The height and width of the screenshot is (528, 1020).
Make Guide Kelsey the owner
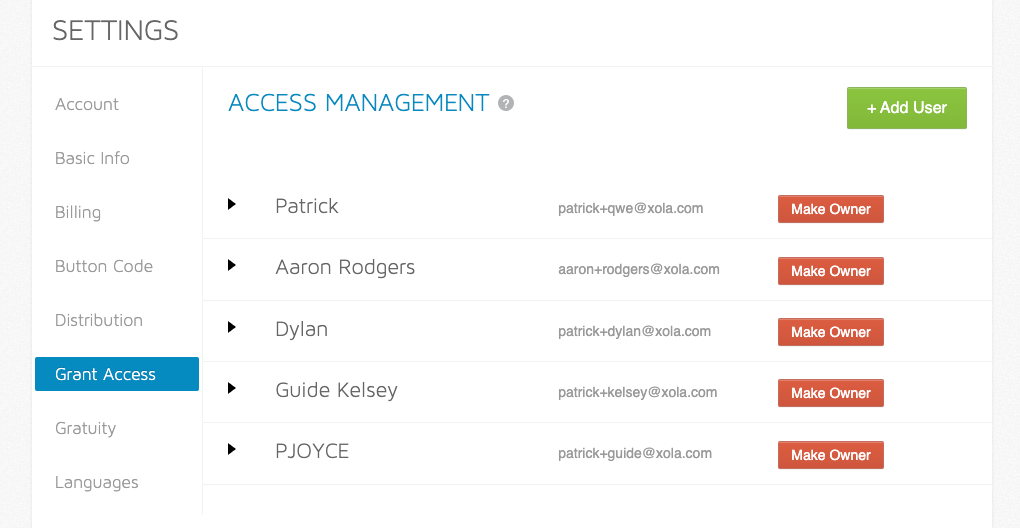831,393
